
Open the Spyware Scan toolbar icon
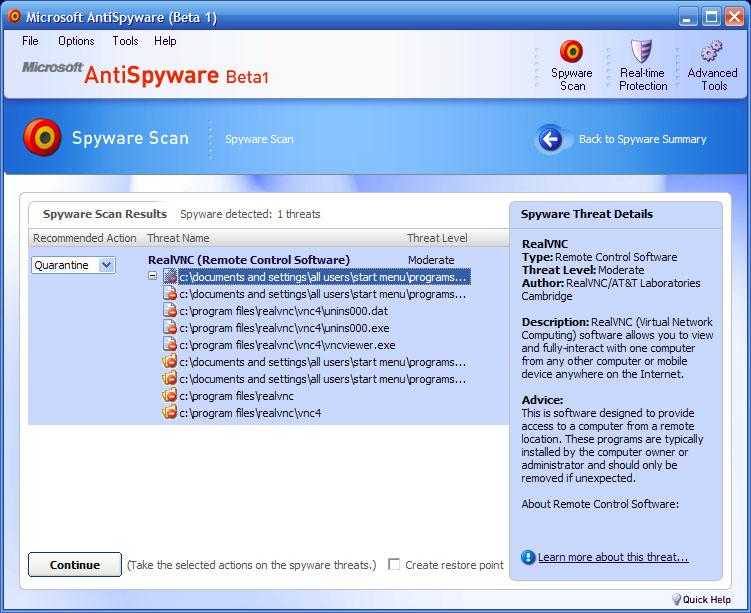[x=571, y=51]
